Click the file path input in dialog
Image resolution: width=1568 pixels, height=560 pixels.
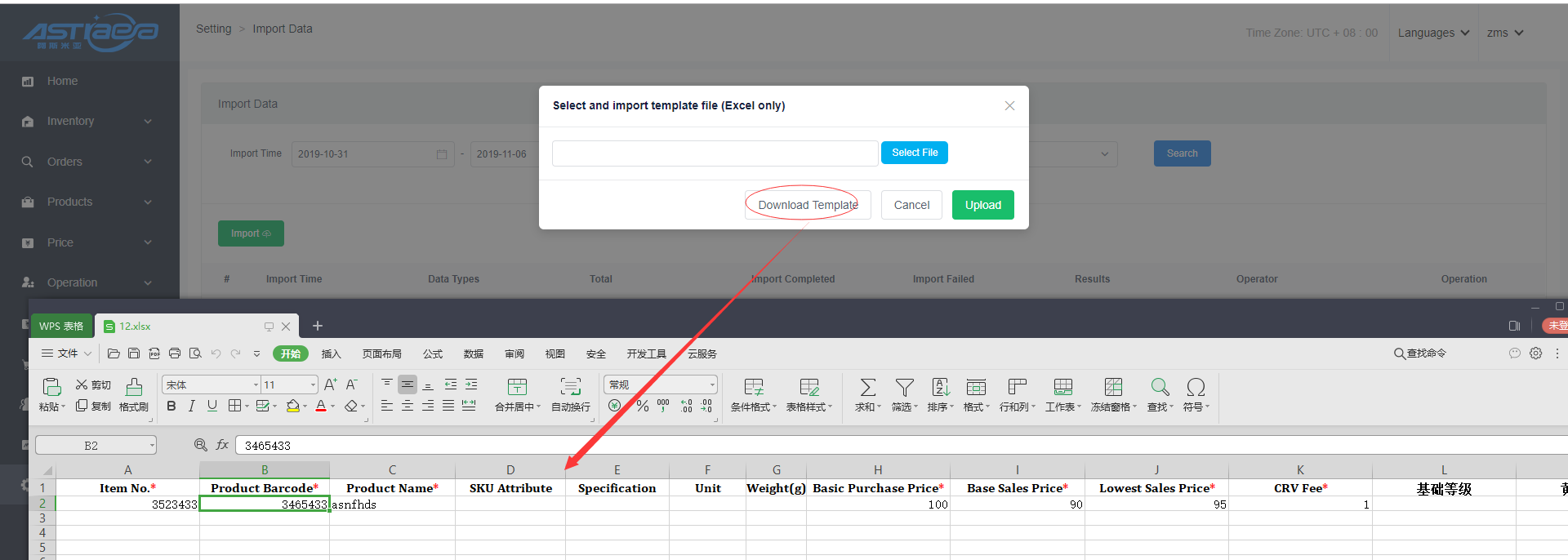click(x=715, y=153)
